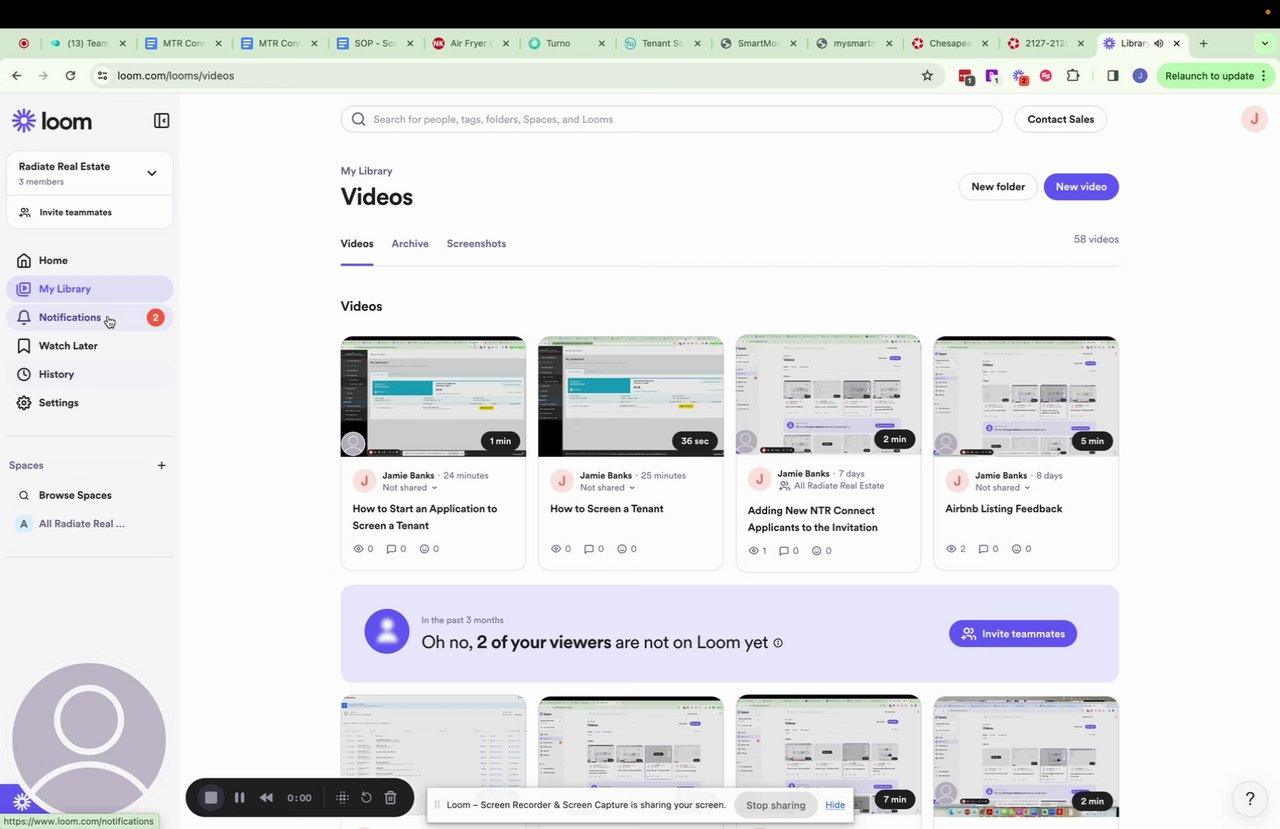
Task: Collapse the Loom sidebar panel icon
Action: pos(161,121)
